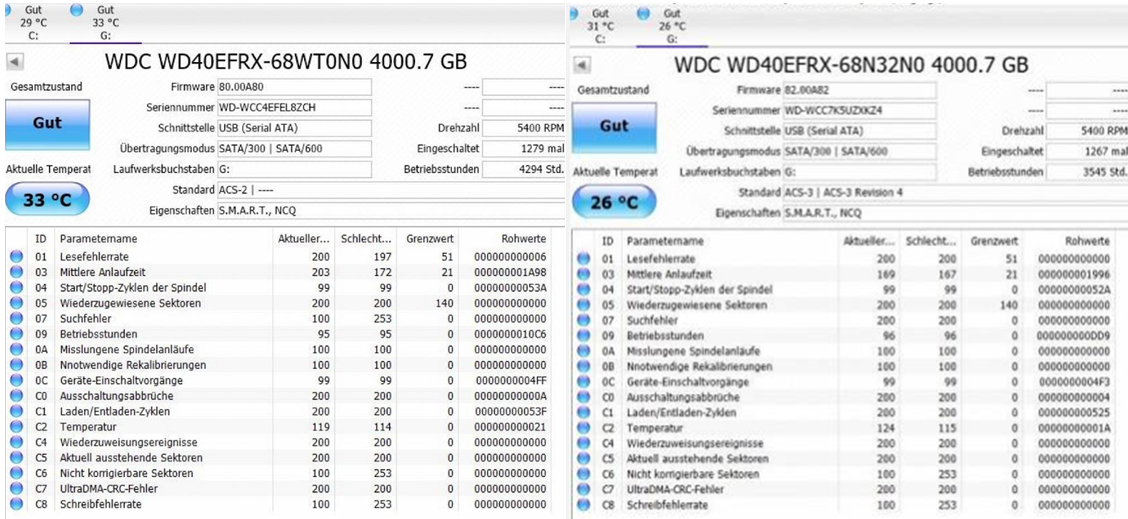Click raw value 000000000DD9 in right window
Image resolution: width=1128 pixels, height=519 pixels.
tap(1073, 336)
